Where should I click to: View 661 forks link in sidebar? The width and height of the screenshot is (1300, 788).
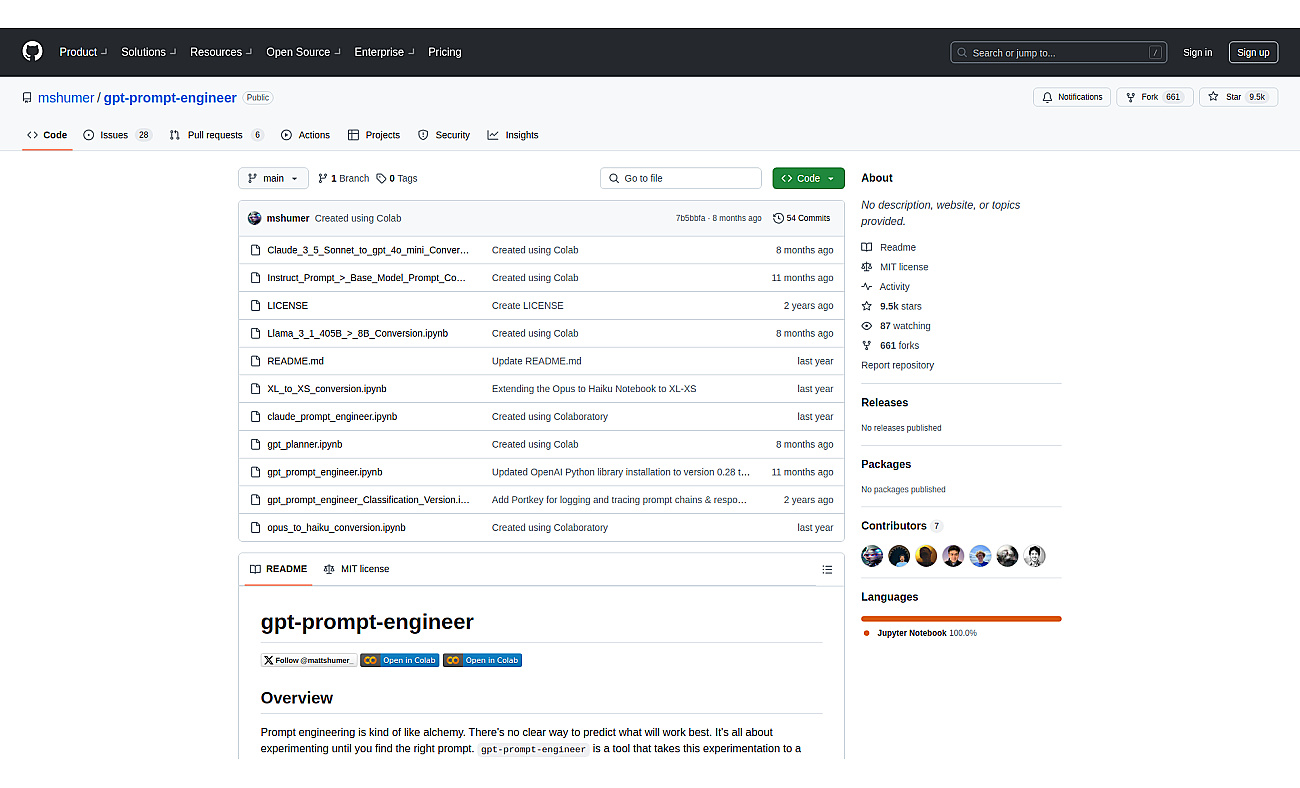click(x=890, y=346)
